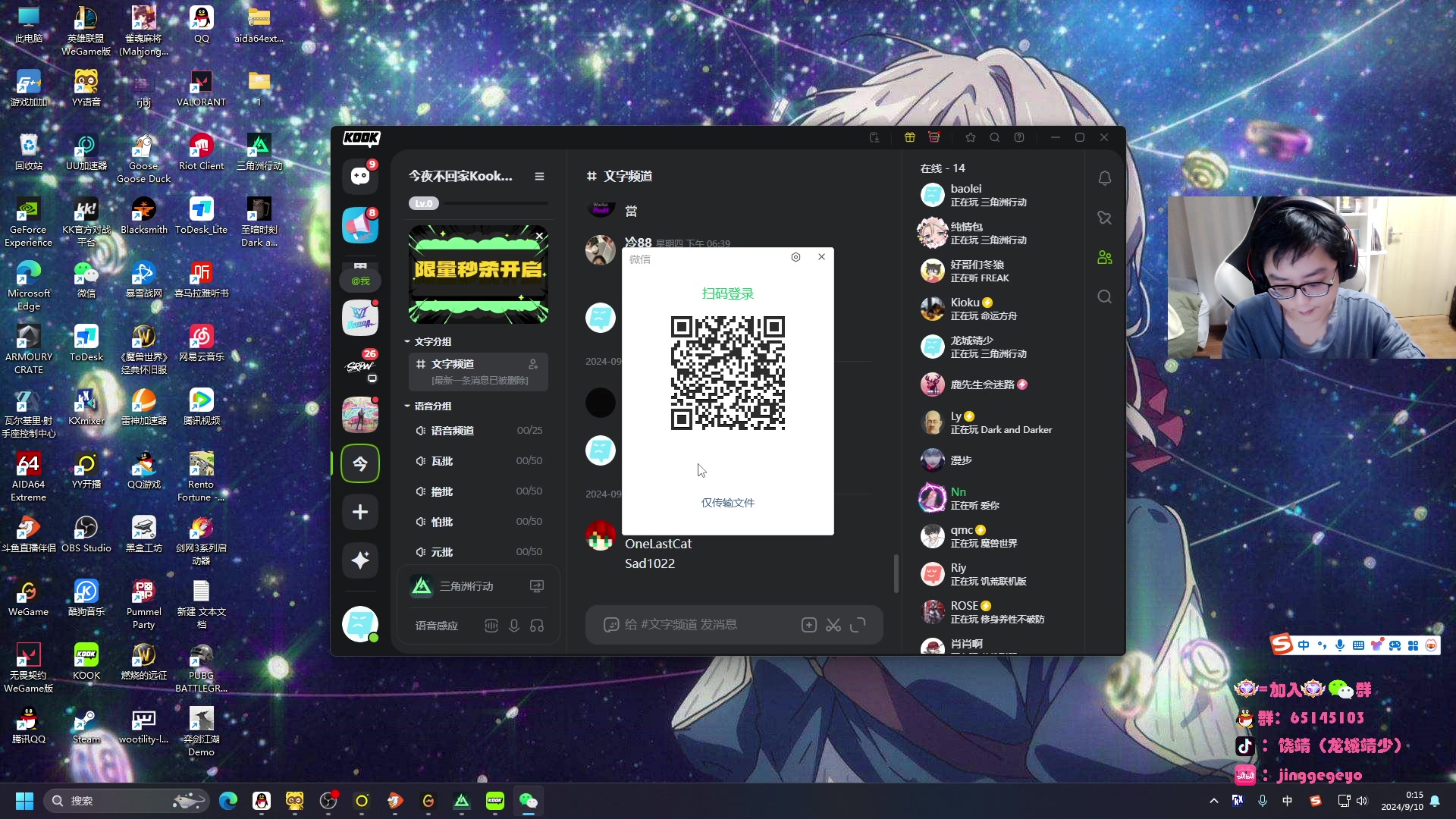
Task: Open Sogou input toolbar microphone icon
Action: 1340,645
